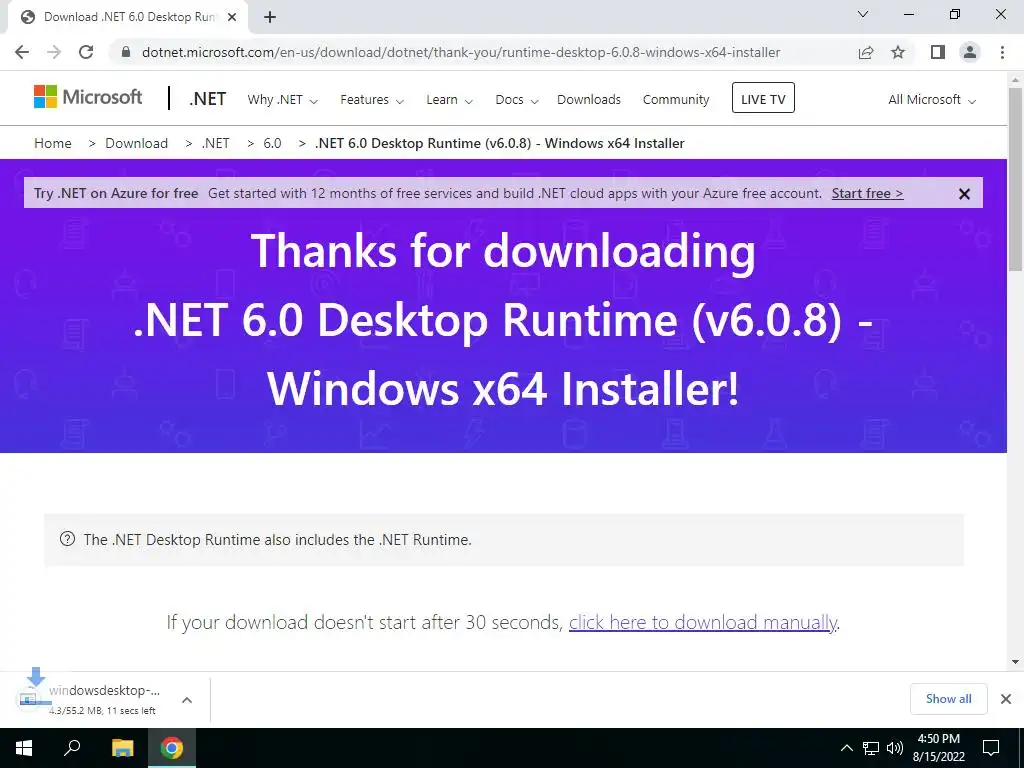The image size is (1024, 768).
Task: Click the share page icon
Action: (866, 52)
